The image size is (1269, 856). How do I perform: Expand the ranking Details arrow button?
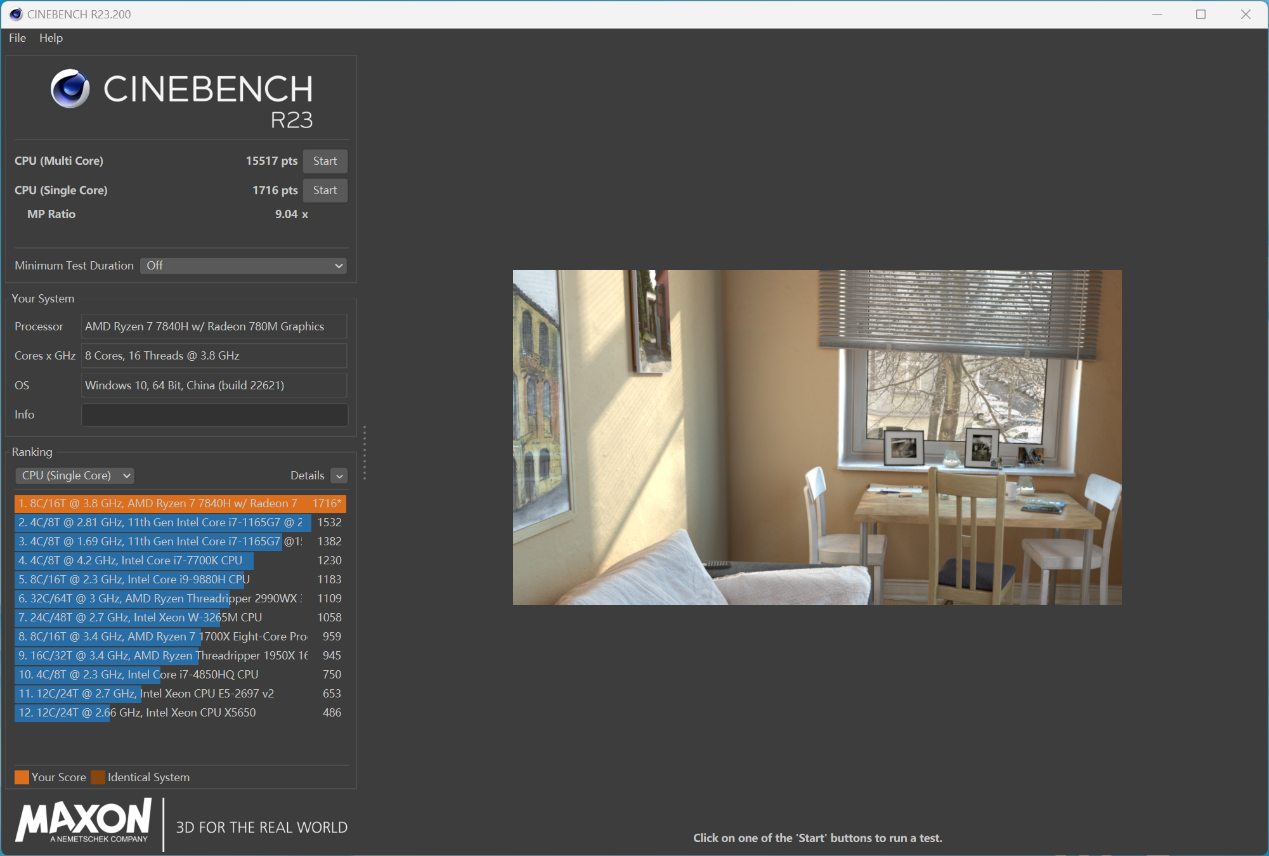[x=339, y=476]
